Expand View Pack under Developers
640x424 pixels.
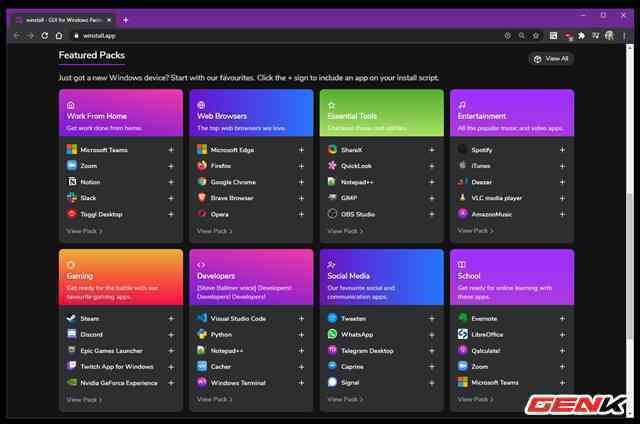pos(215,399)
